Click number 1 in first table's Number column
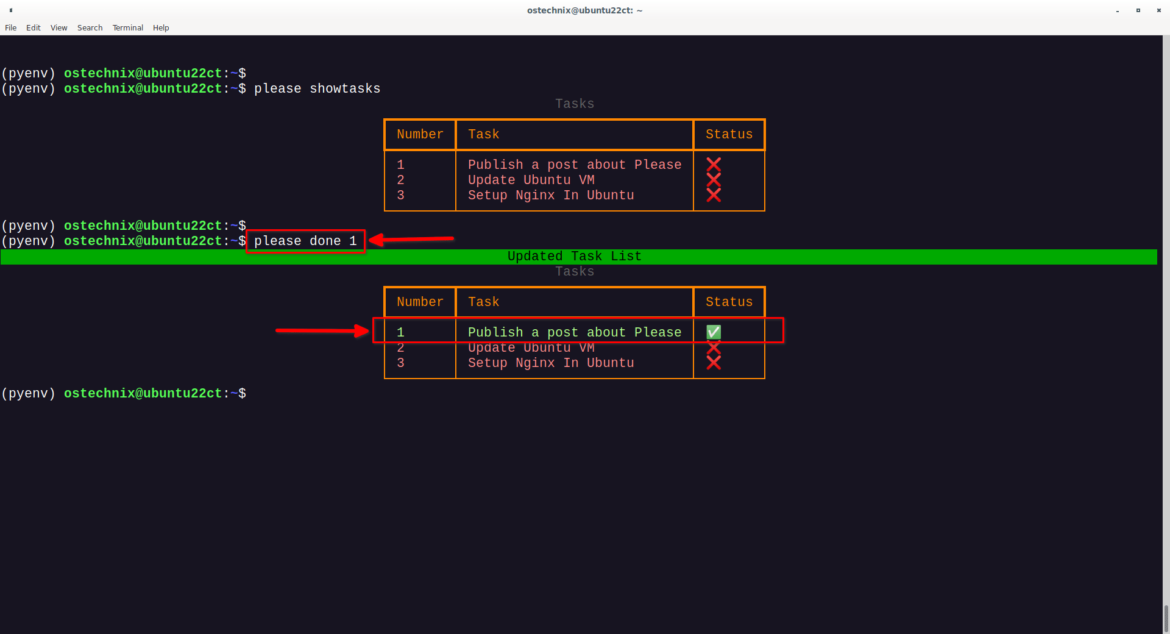Image resolution: width=1170 pixels, height=634 pixels. tap(401, 165)
